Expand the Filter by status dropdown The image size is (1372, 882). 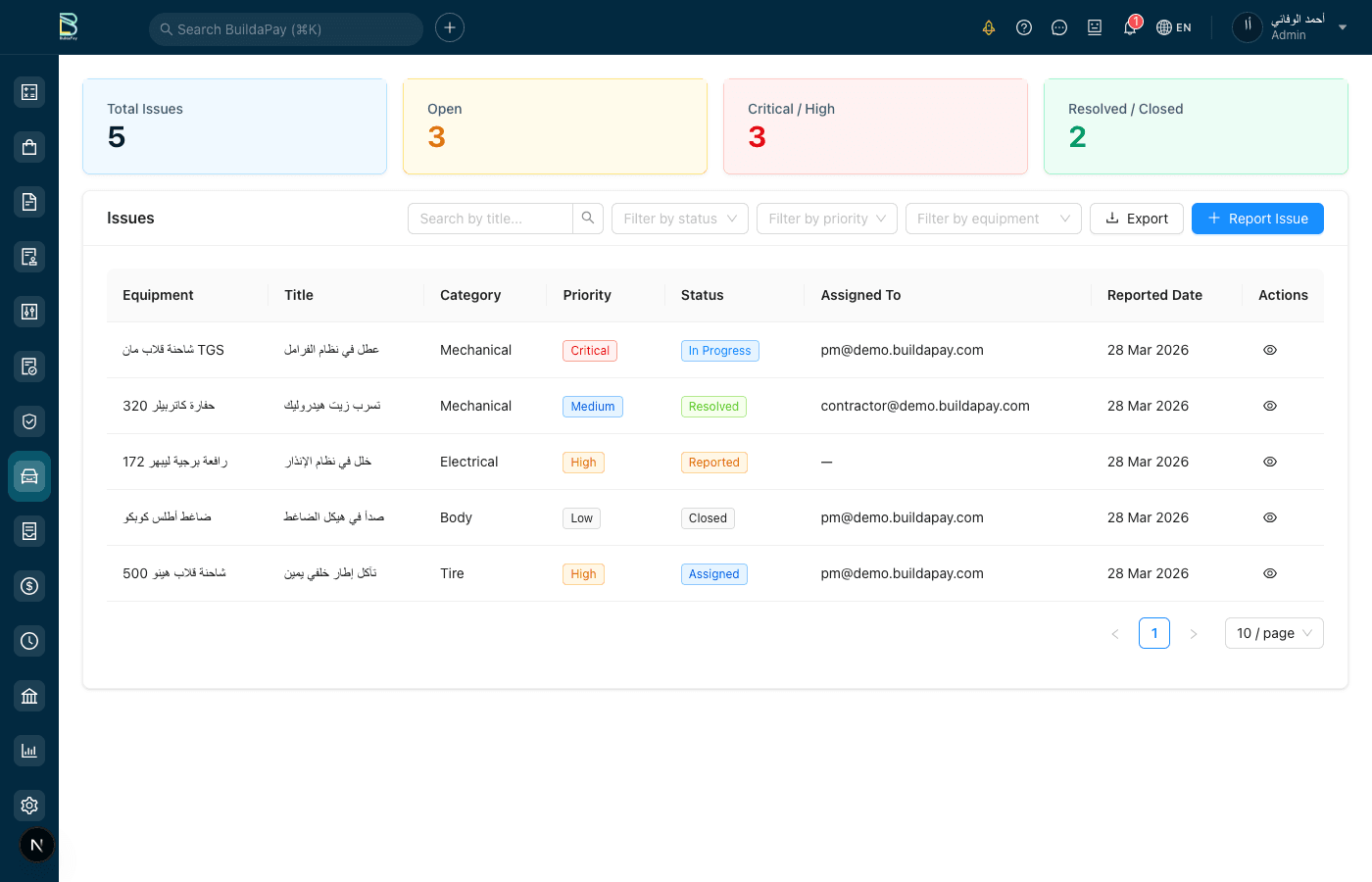[679, 219]
